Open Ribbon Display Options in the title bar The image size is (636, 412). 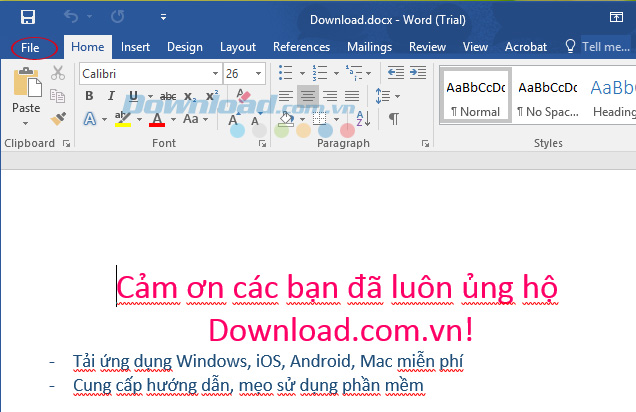(x=616, y=17)
